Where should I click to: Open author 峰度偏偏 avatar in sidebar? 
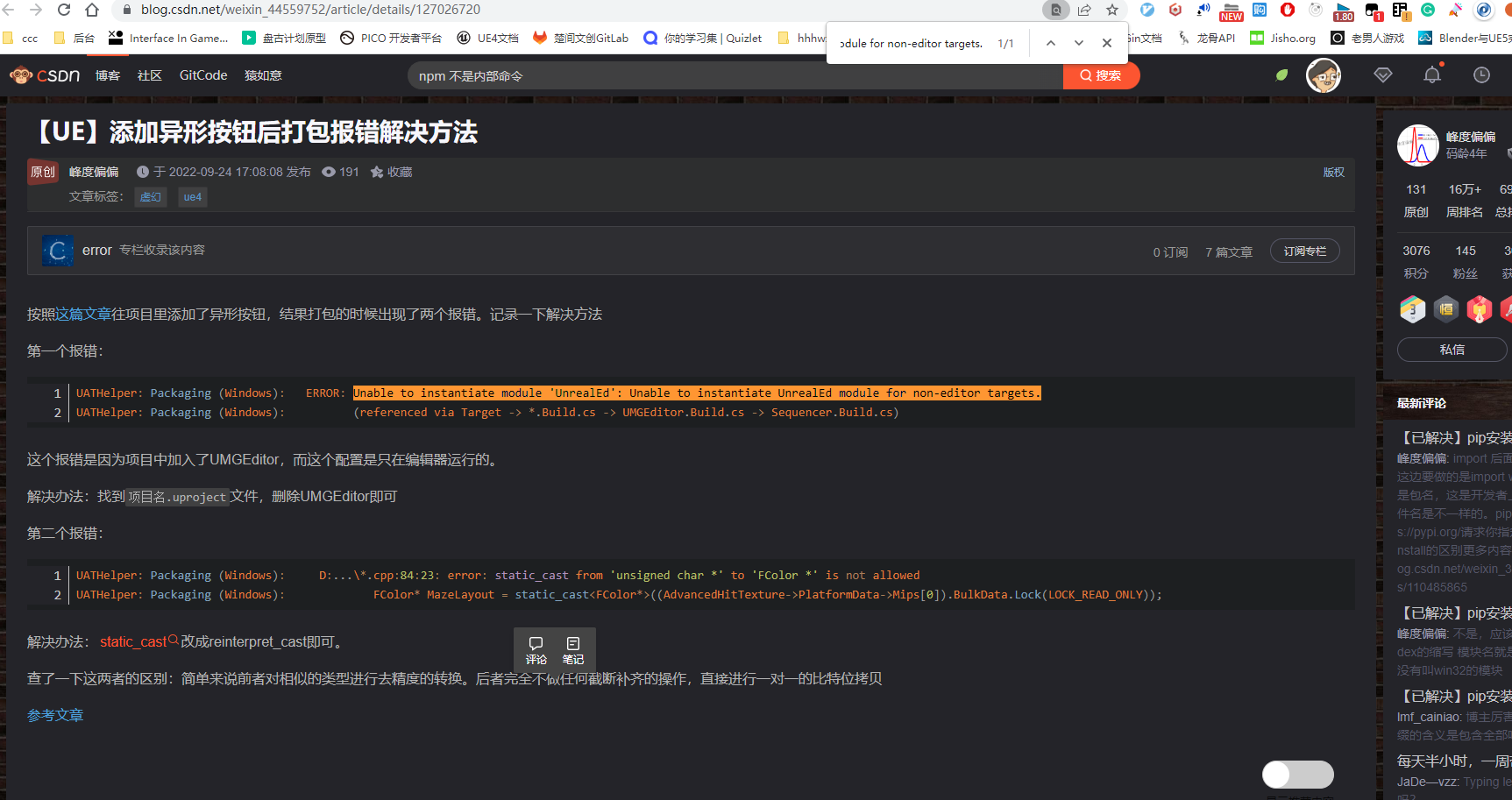[1418, 145]
